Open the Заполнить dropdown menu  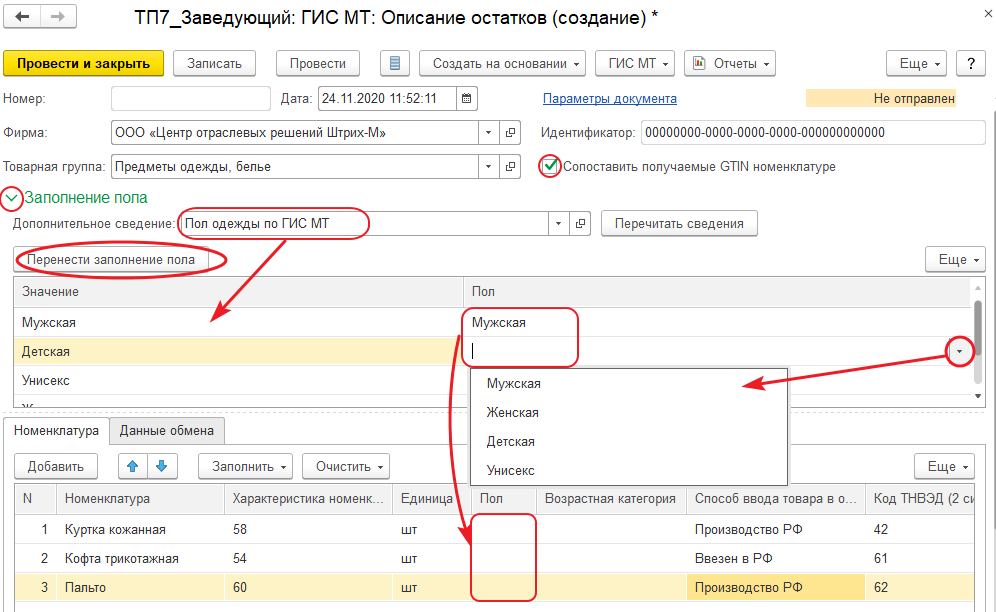click(244, 466)
